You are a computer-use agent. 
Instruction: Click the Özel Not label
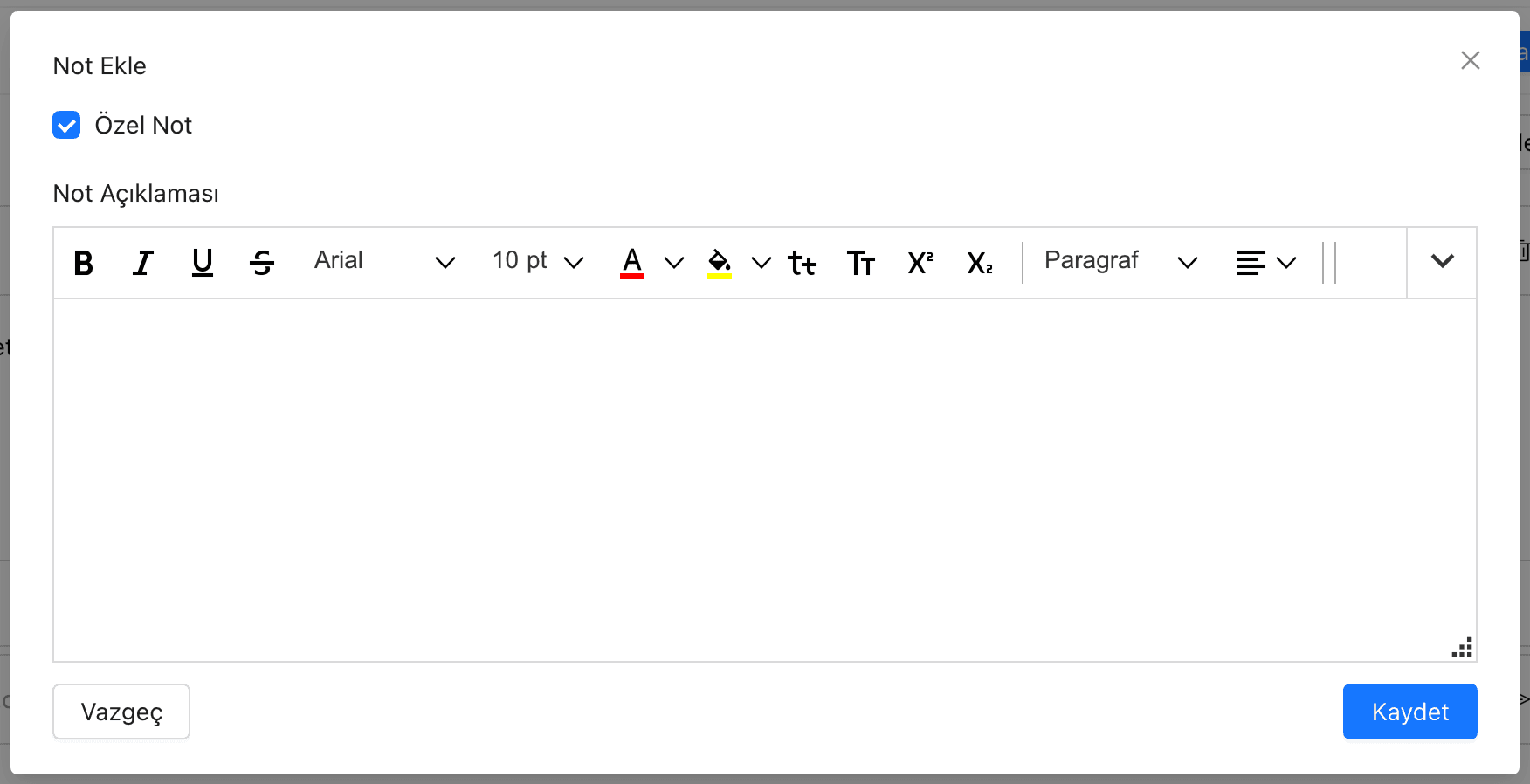[x=143, y=125]
